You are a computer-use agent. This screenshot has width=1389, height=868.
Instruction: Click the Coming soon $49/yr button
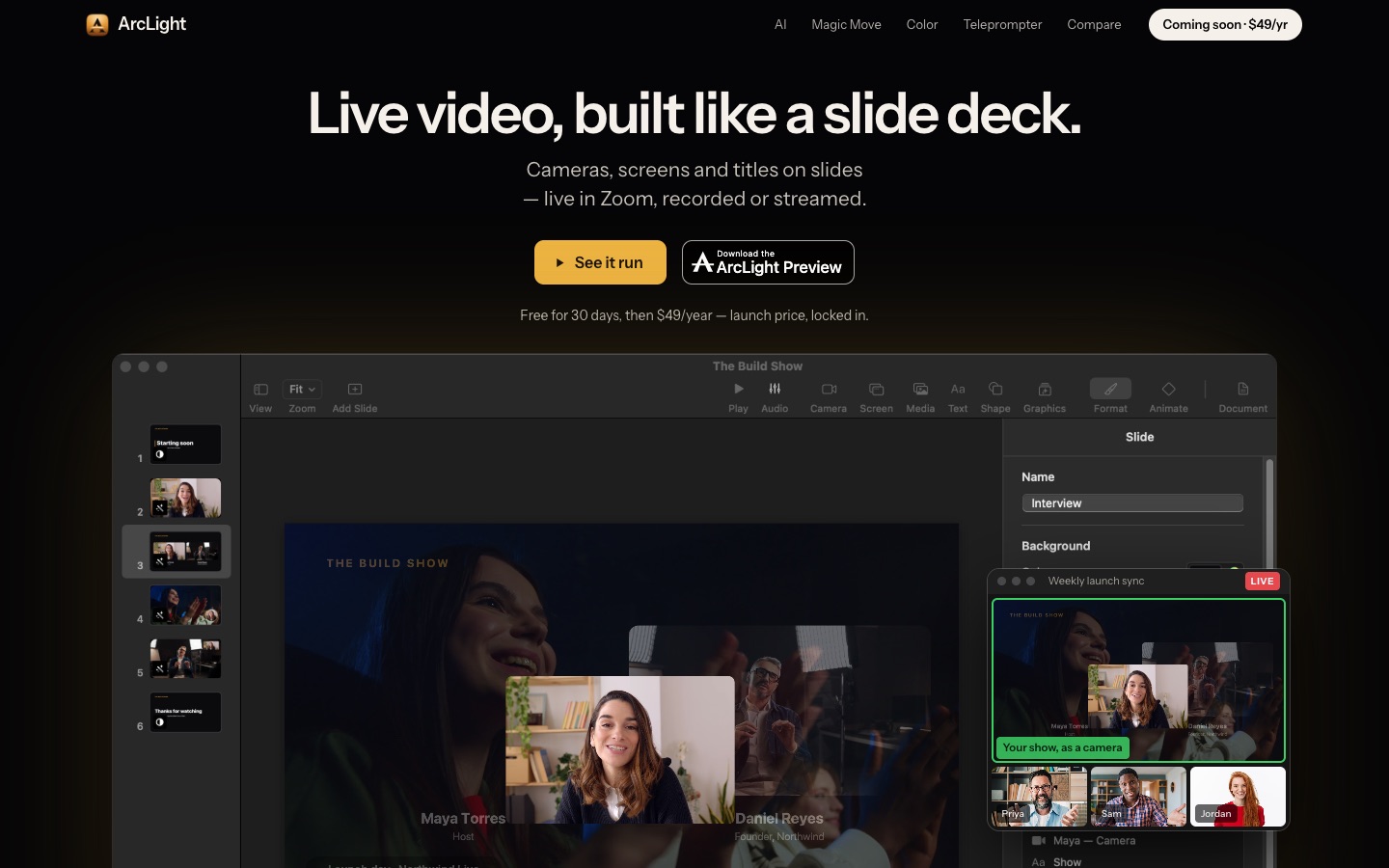coord(1225,25)
